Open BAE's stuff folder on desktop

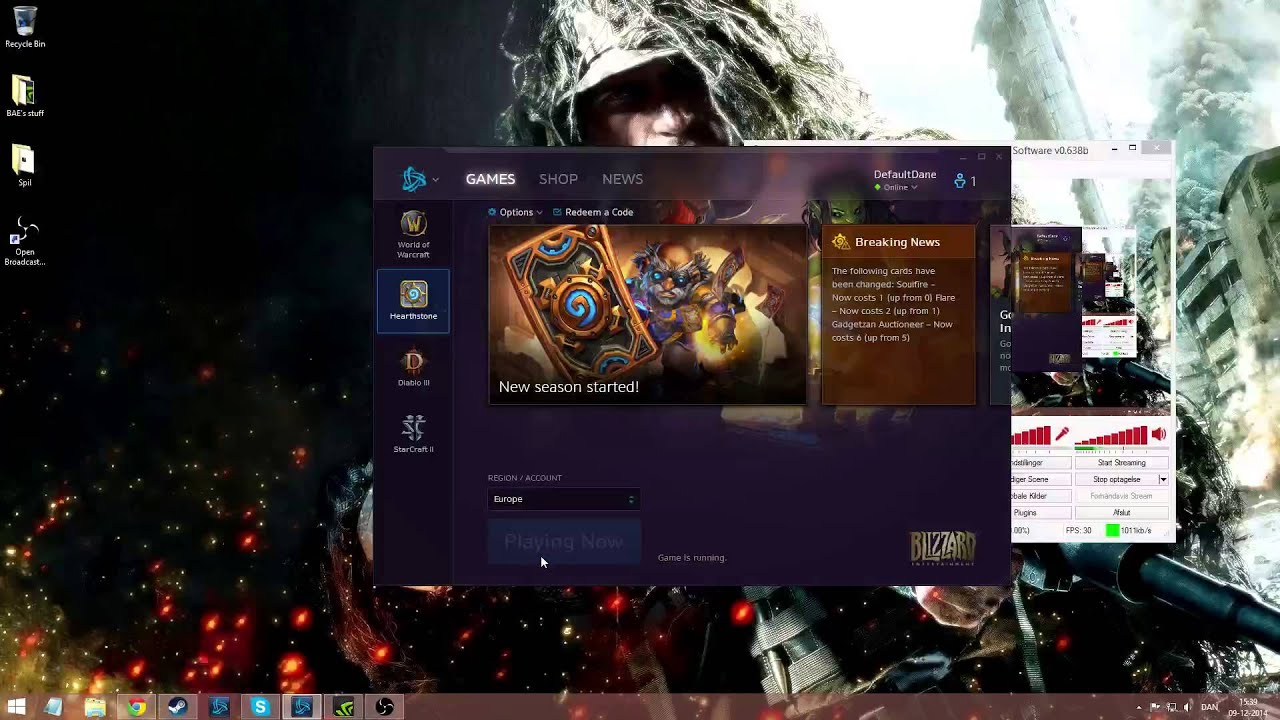point(25,97)
